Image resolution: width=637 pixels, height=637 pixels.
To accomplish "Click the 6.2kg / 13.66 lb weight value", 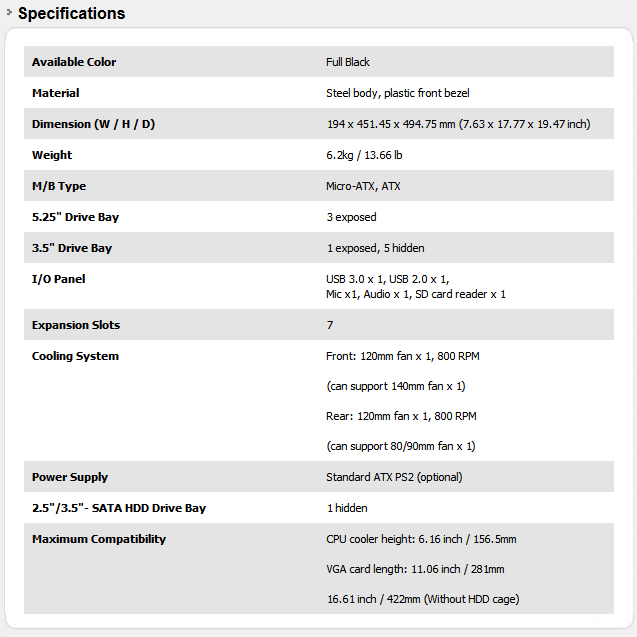I will tap(364, 155).
